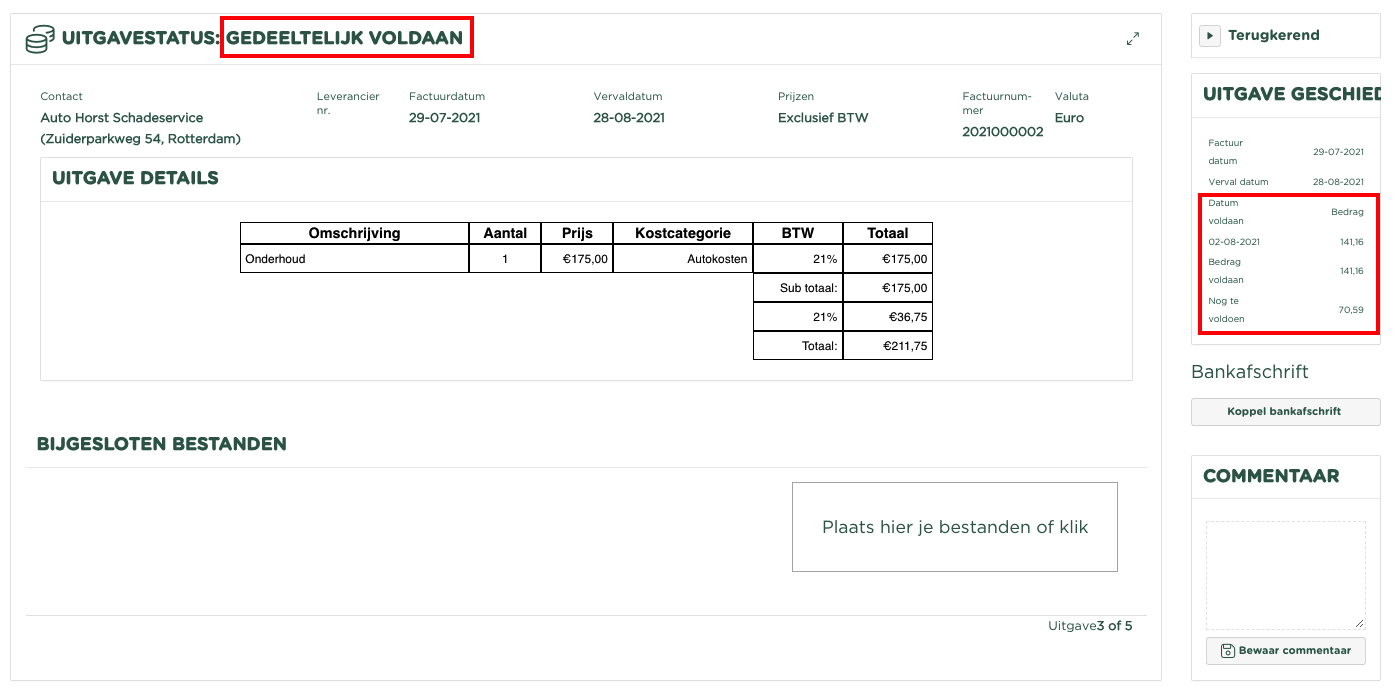Select the Nog te voldoen amount 70,59
This screenshot has width=1397, height=688.
coord(1350,310)
